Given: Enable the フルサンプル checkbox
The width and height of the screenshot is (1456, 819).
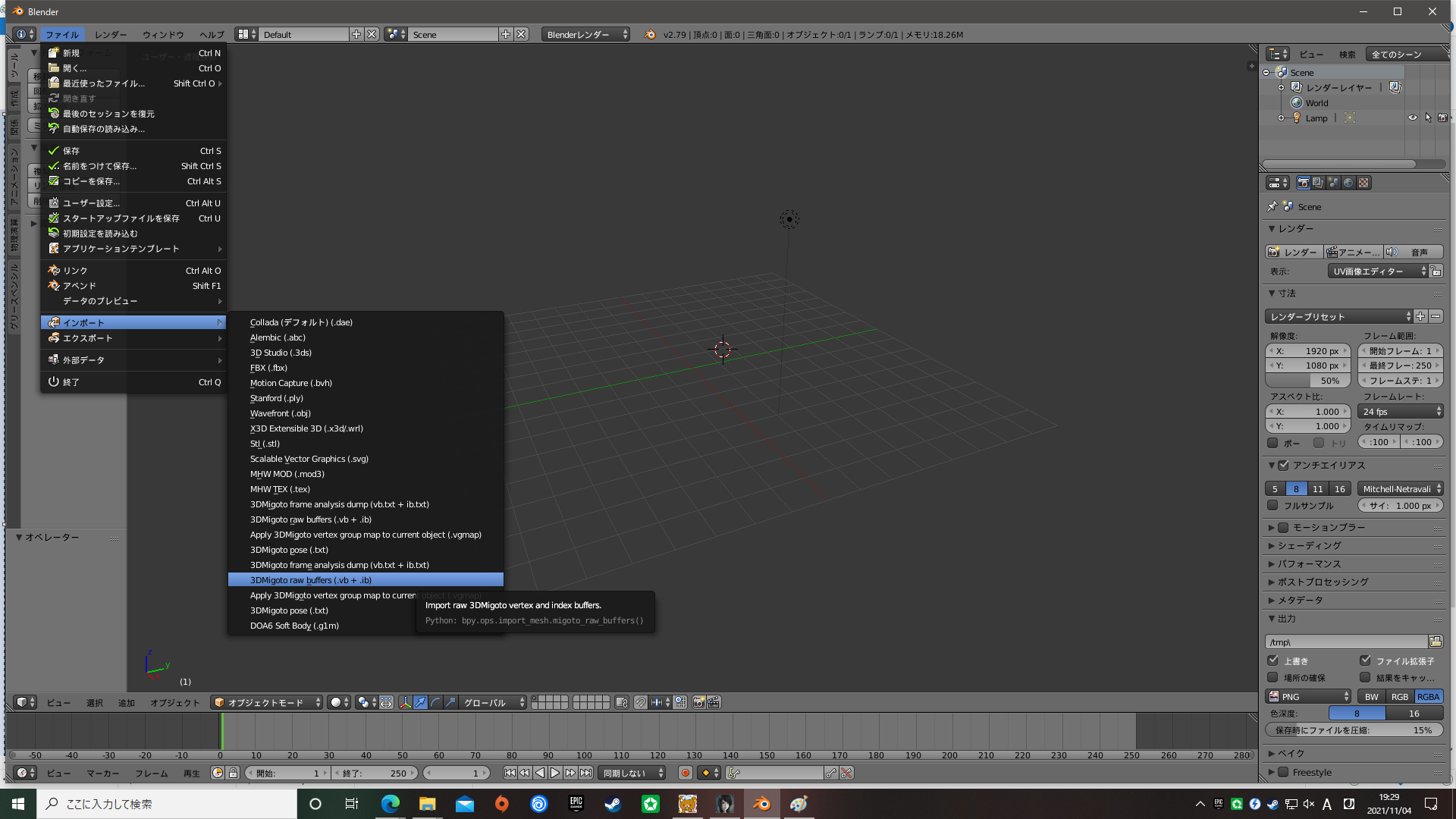Looking at the screenshot, I should click(1272, 505).
